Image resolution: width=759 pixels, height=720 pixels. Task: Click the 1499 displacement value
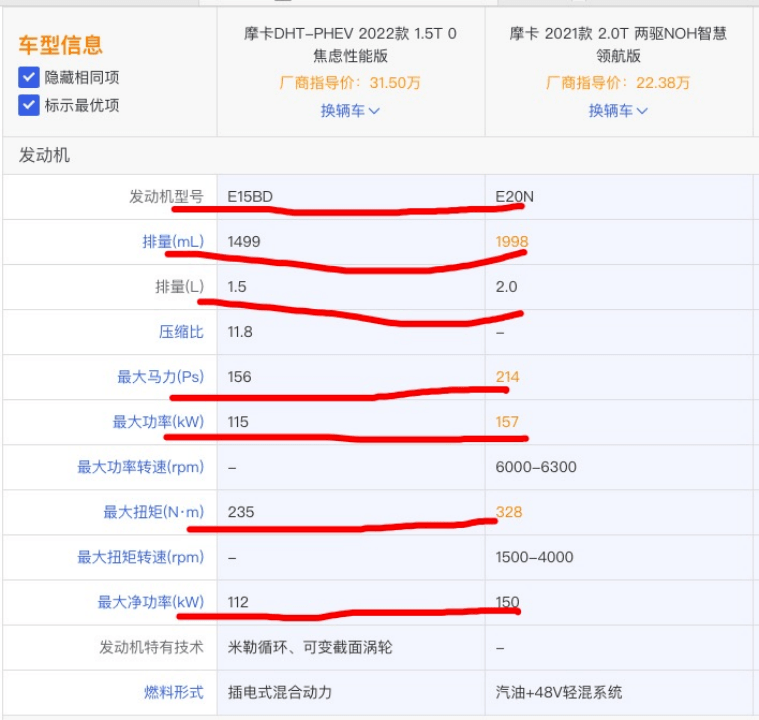(244, 241)
